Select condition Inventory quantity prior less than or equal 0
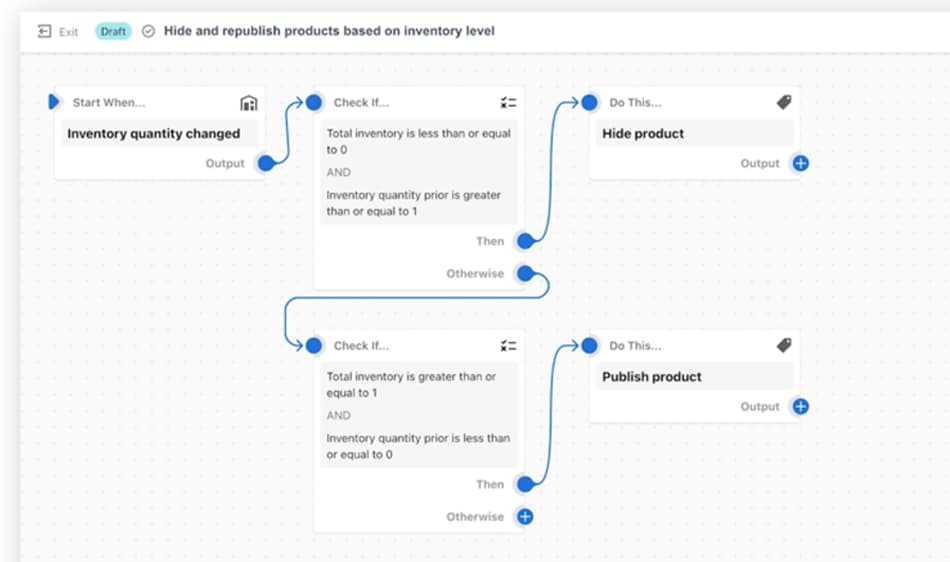Viewport: 950px width, 562px height. tap(419, 446)
